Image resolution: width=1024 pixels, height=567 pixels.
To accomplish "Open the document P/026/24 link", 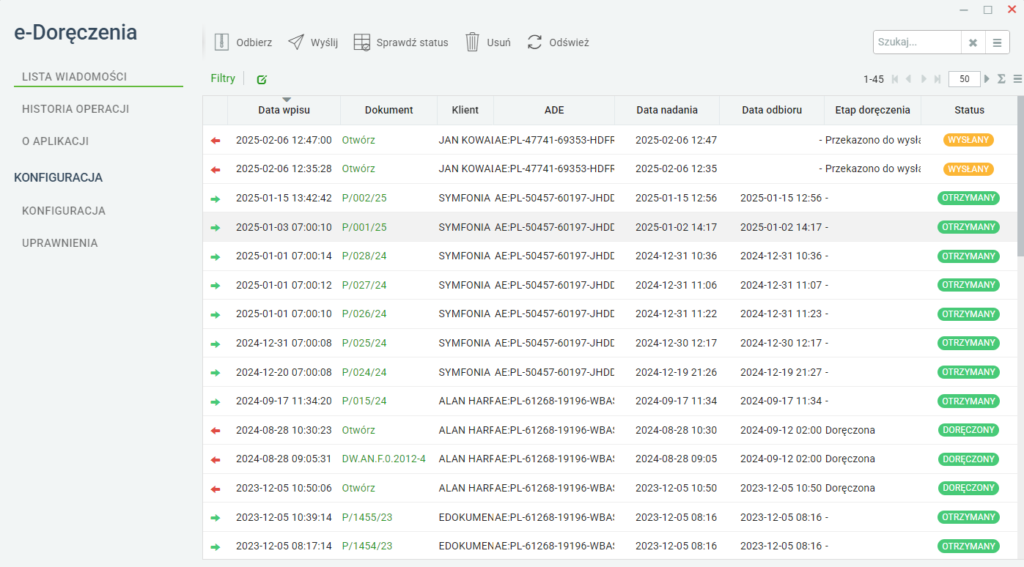I will point(364,314).
